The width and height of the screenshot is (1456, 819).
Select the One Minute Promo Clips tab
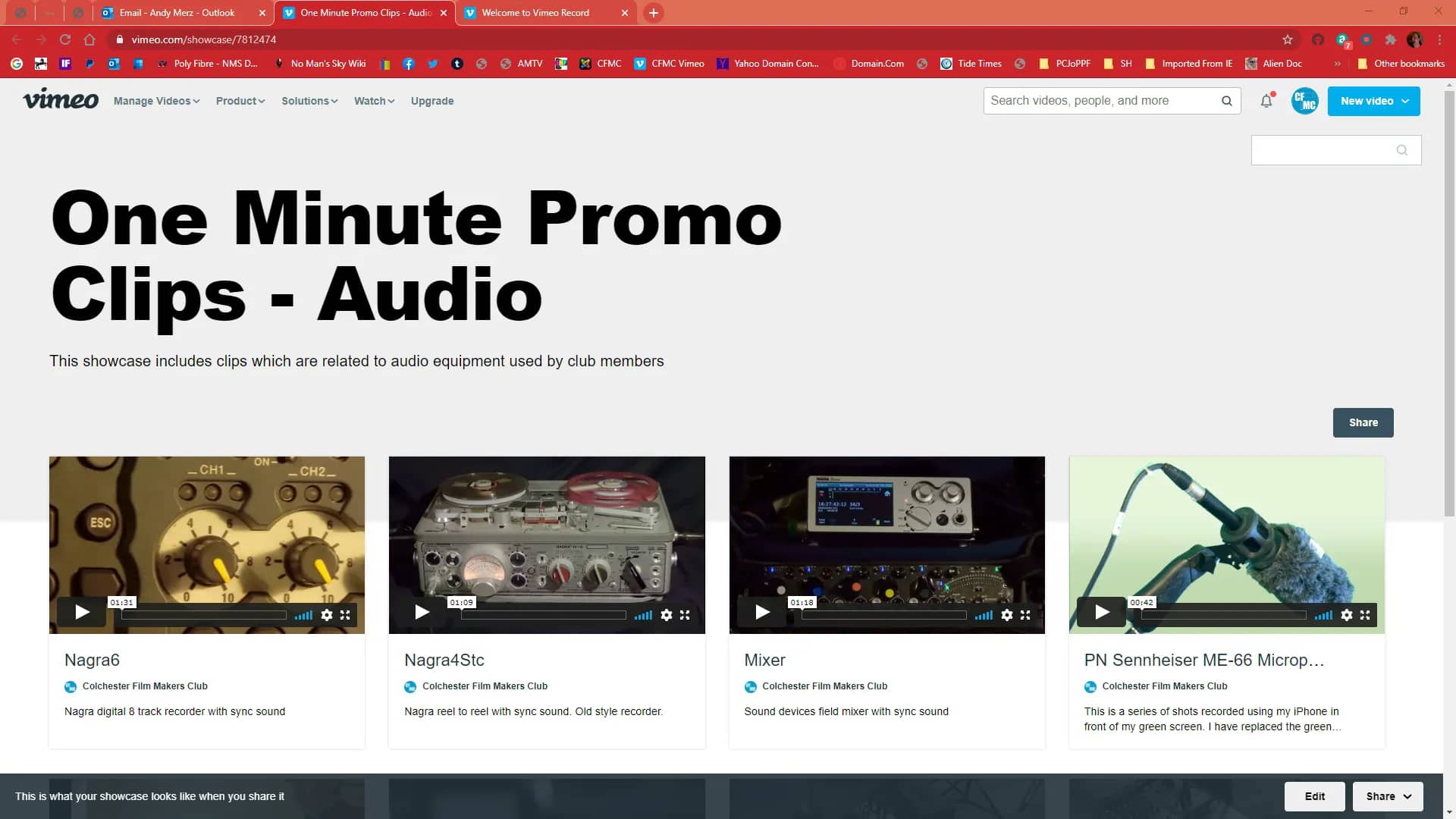pyautogui.click(x=365, y=13)
